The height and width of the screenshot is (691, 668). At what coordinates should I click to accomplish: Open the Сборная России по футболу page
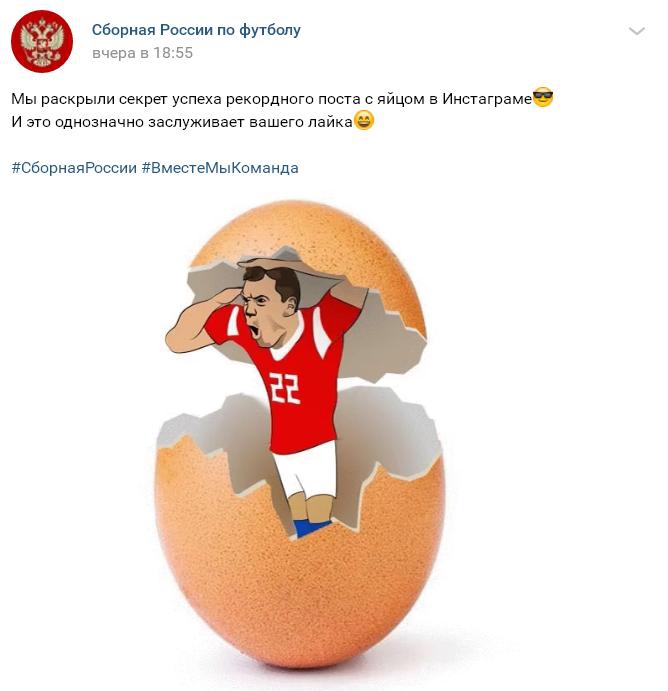[196, 30]
